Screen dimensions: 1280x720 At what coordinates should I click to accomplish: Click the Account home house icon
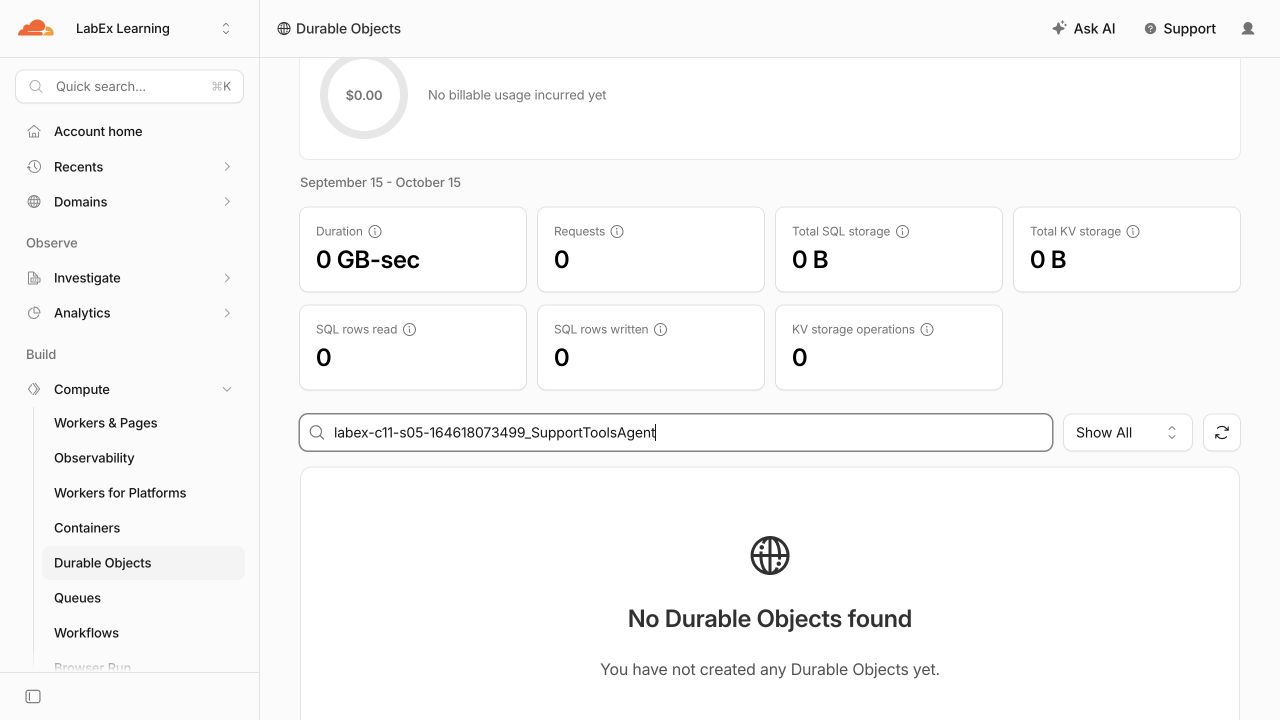[34, 131]
